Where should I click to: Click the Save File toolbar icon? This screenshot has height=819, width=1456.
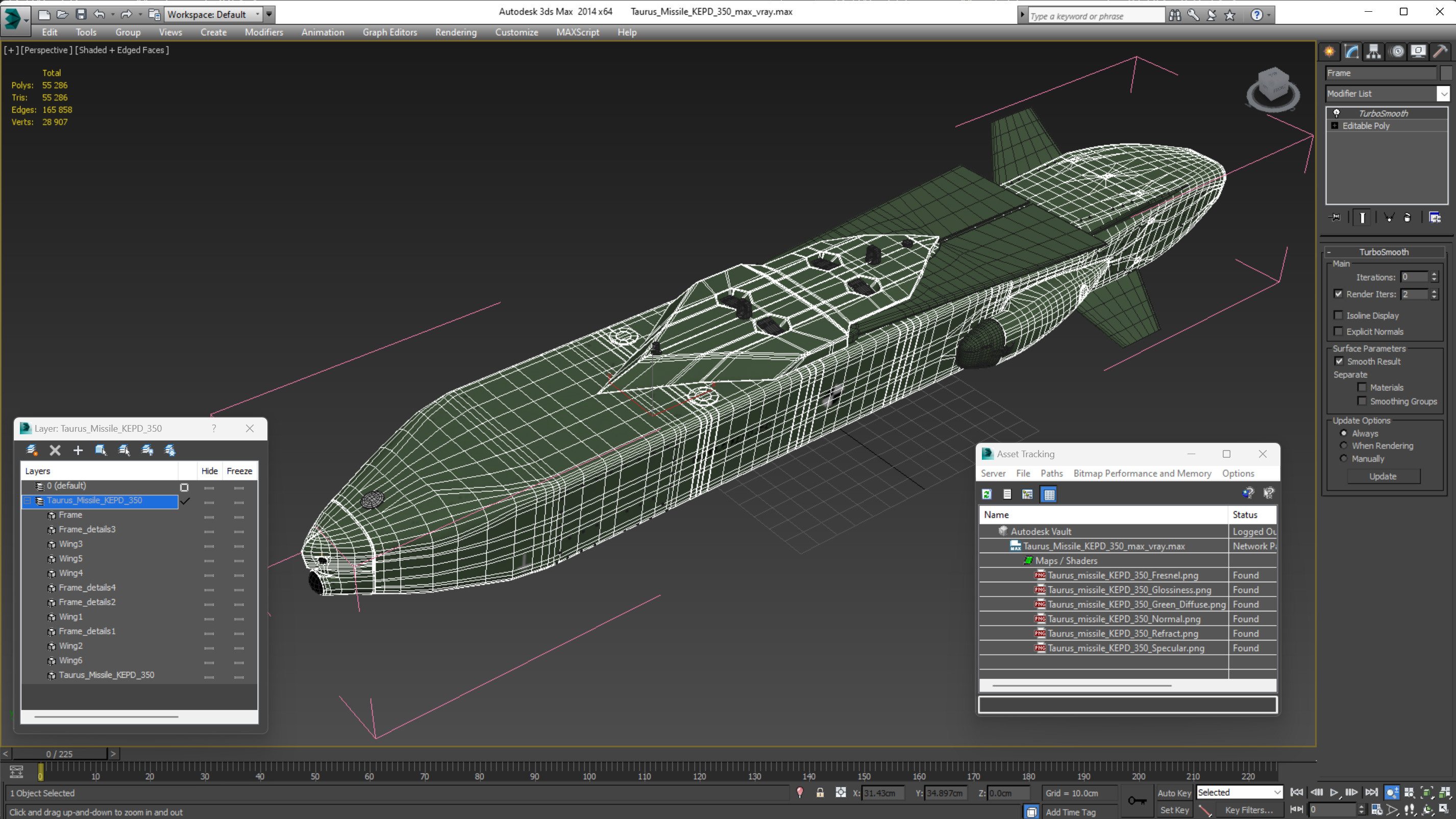click(x=81, y=14)
